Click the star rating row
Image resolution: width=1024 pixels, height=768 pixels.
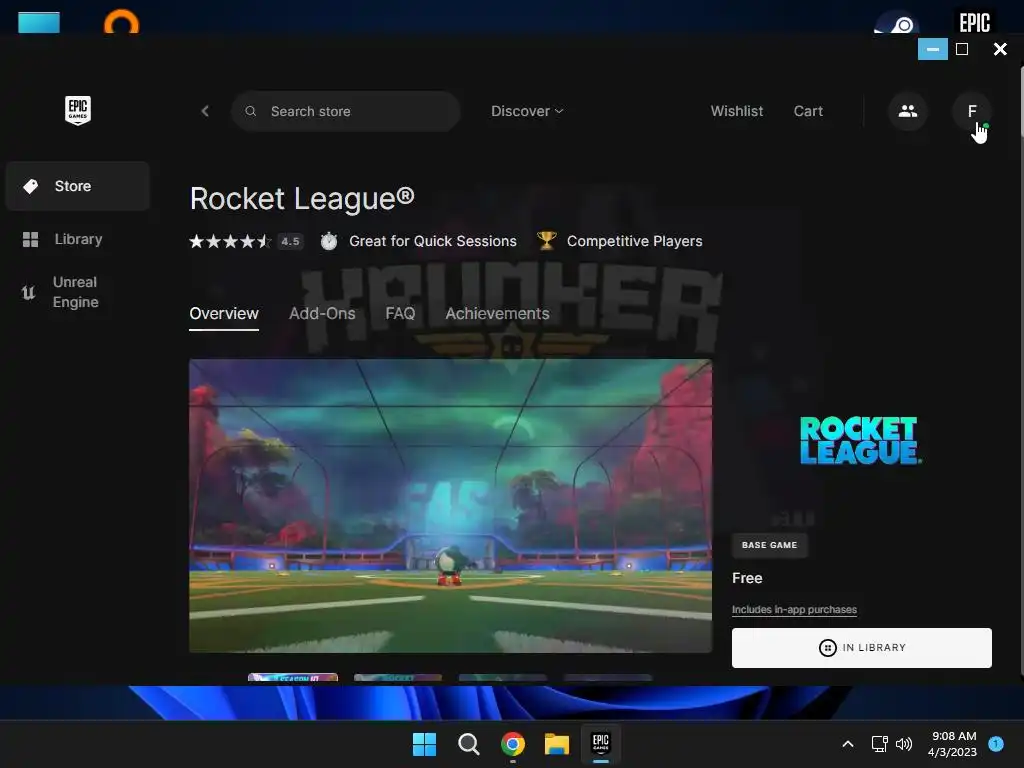click(x=230, y=241)
